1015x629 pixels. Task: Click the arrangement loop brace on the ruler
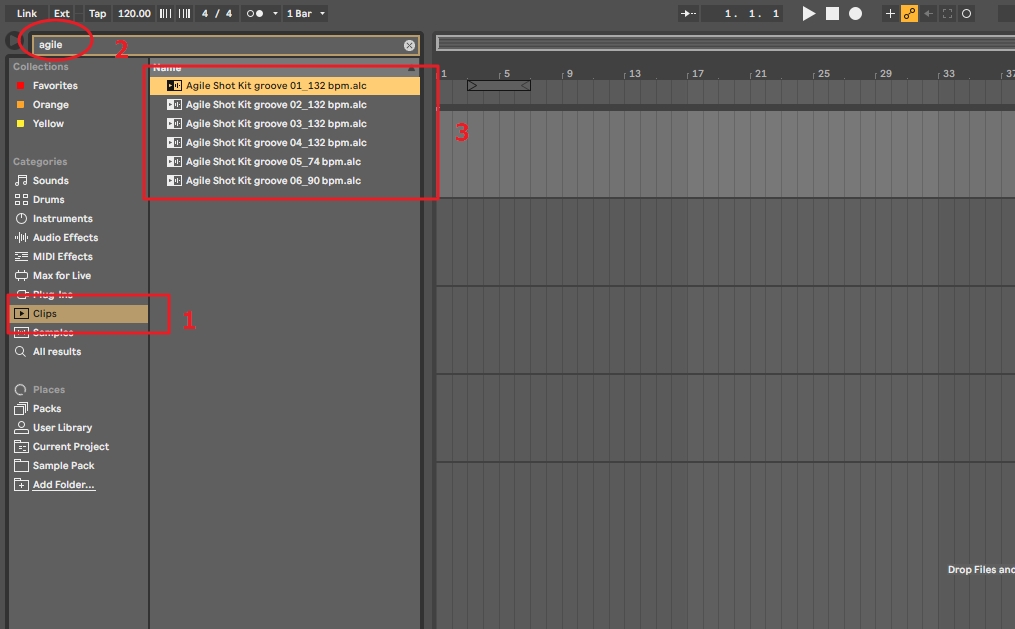click(498, 85)
